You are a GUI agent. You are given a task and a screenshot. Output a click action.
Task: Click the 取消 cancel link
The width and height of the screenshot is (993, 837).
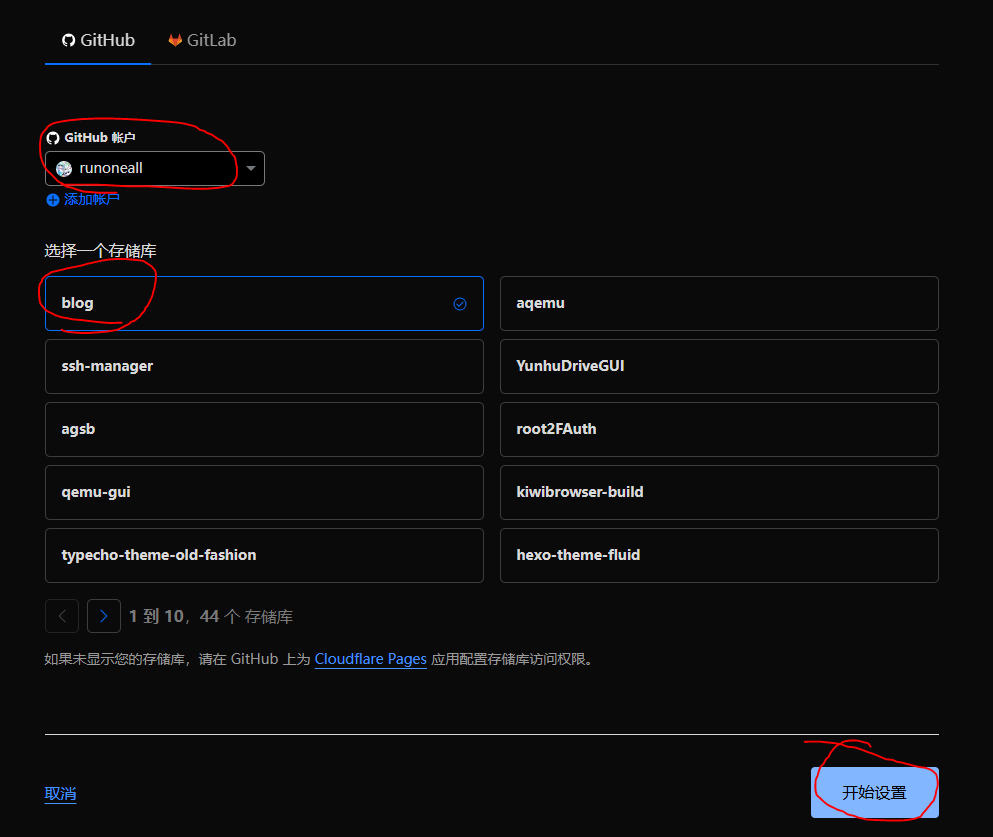(x=60, y=793)
